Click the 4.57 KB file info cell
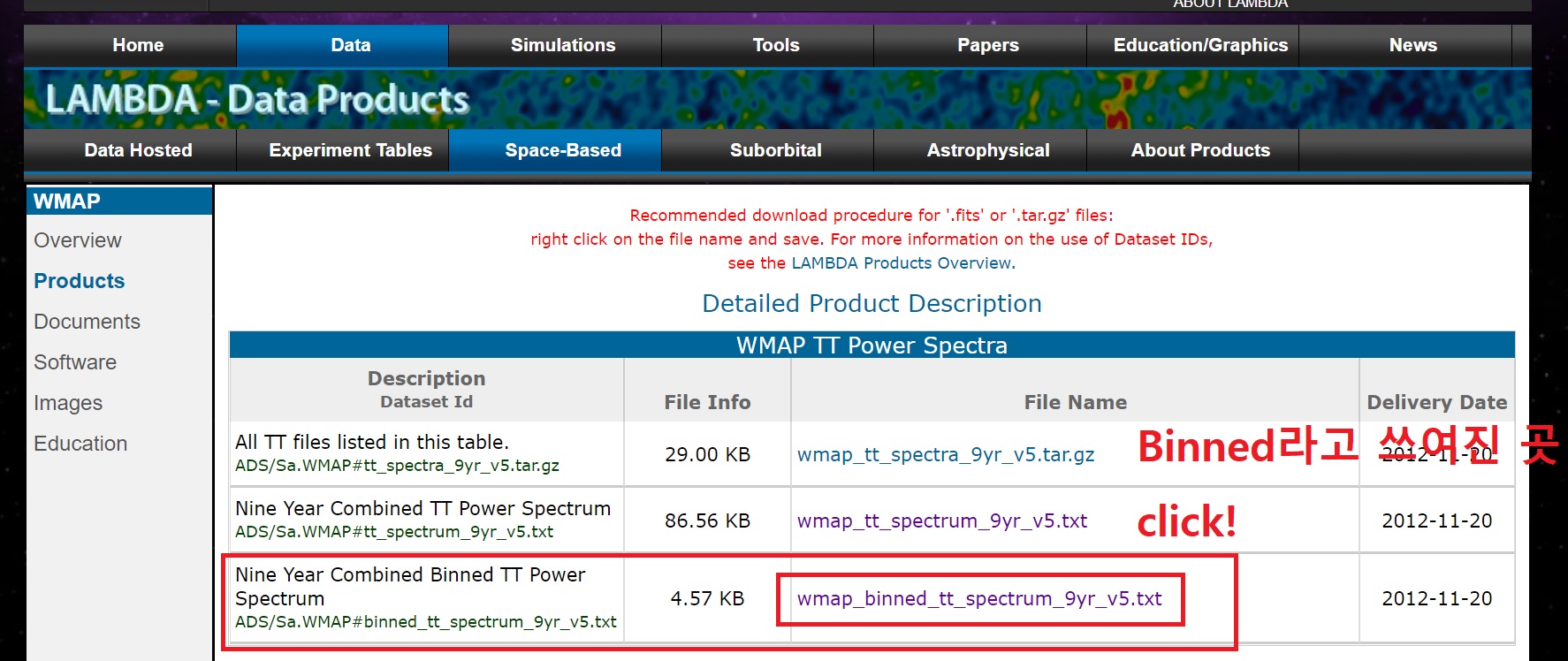Image resolution: width=1568 pixels, height=661 pixels. tap(707, 598)
